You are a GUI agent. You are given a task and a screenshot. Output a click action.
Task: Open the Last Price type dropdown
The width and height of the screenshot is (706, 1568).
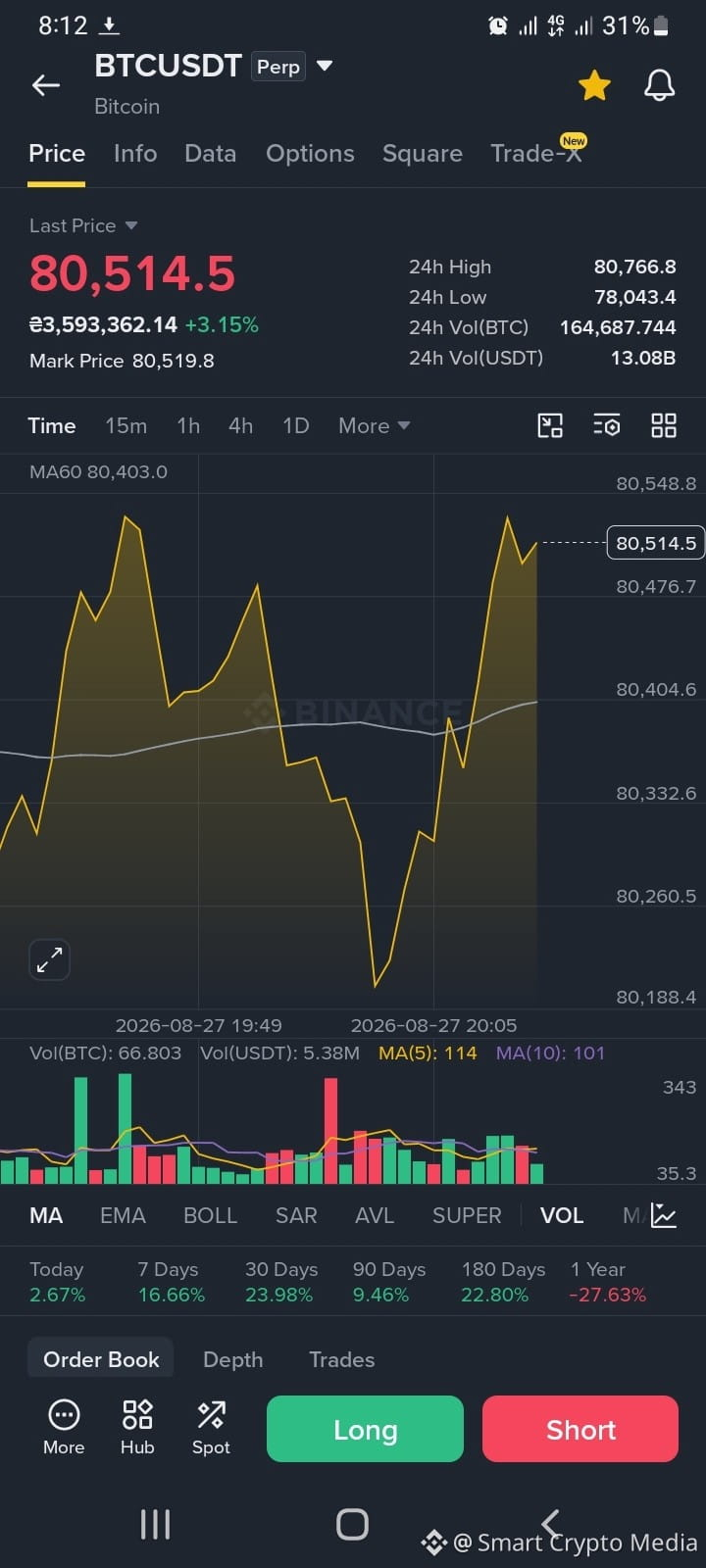pos(131,225)
